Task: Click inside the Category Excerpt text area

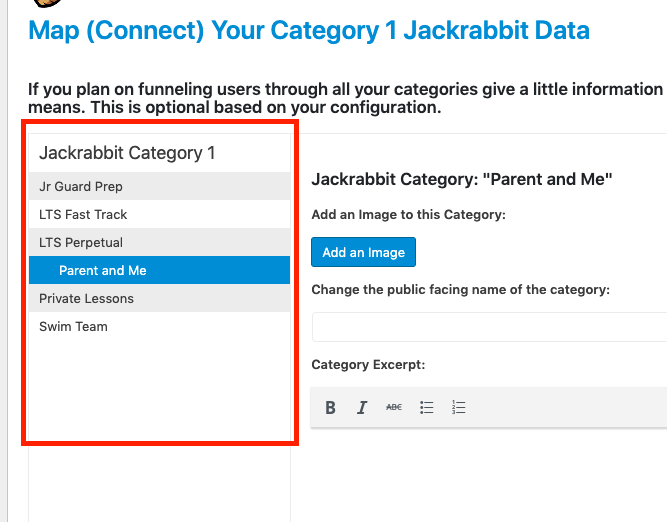Action: [x=489, y=470]
